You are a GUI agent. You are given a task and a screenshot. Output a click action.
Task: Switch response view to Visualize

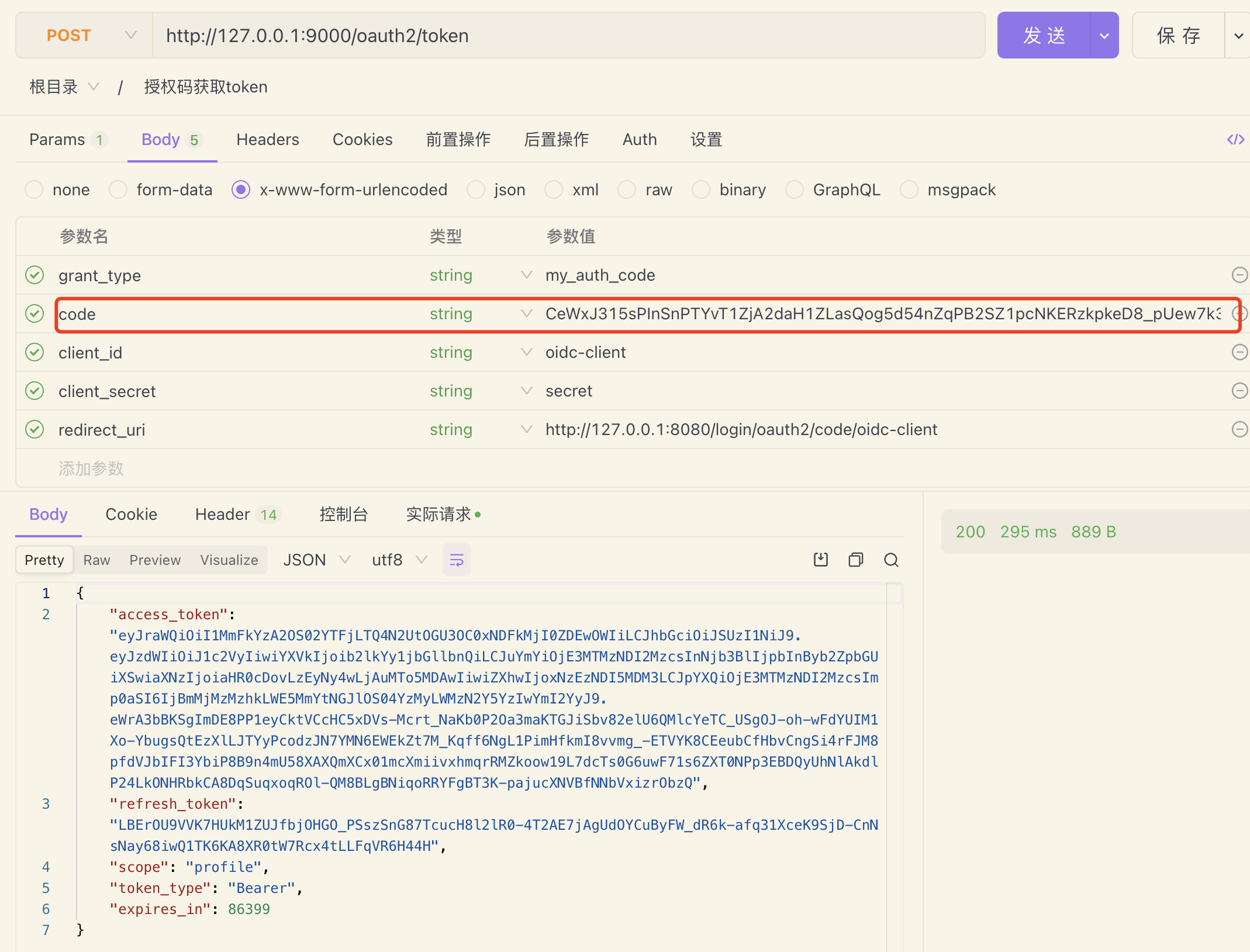click(229, 560)
